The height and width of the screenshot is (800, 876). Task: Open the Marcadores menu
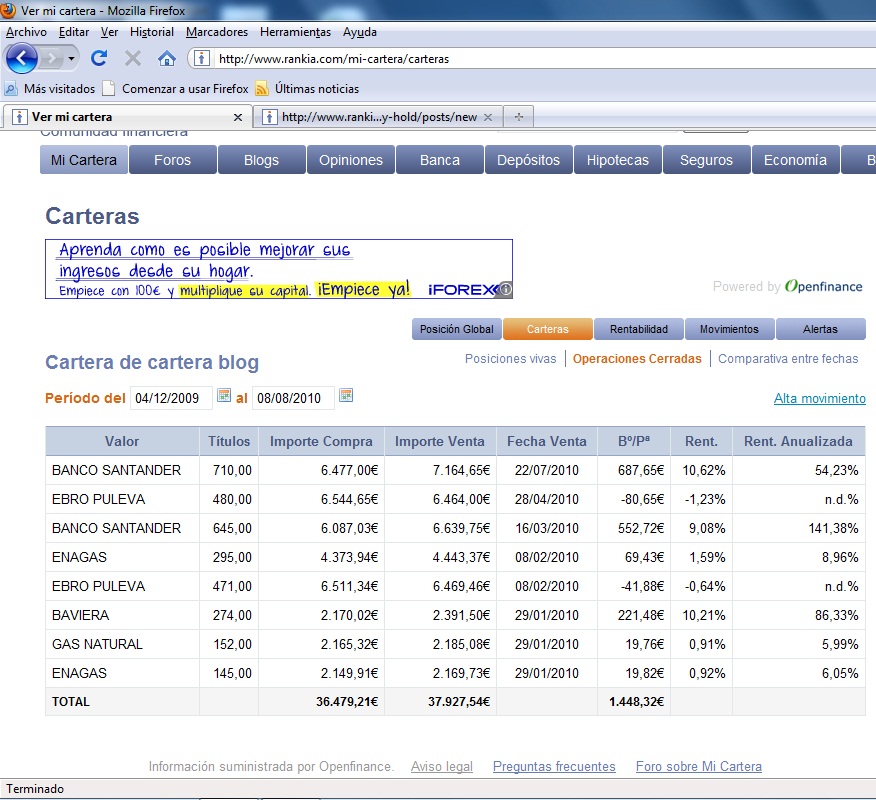click(217, 32)
